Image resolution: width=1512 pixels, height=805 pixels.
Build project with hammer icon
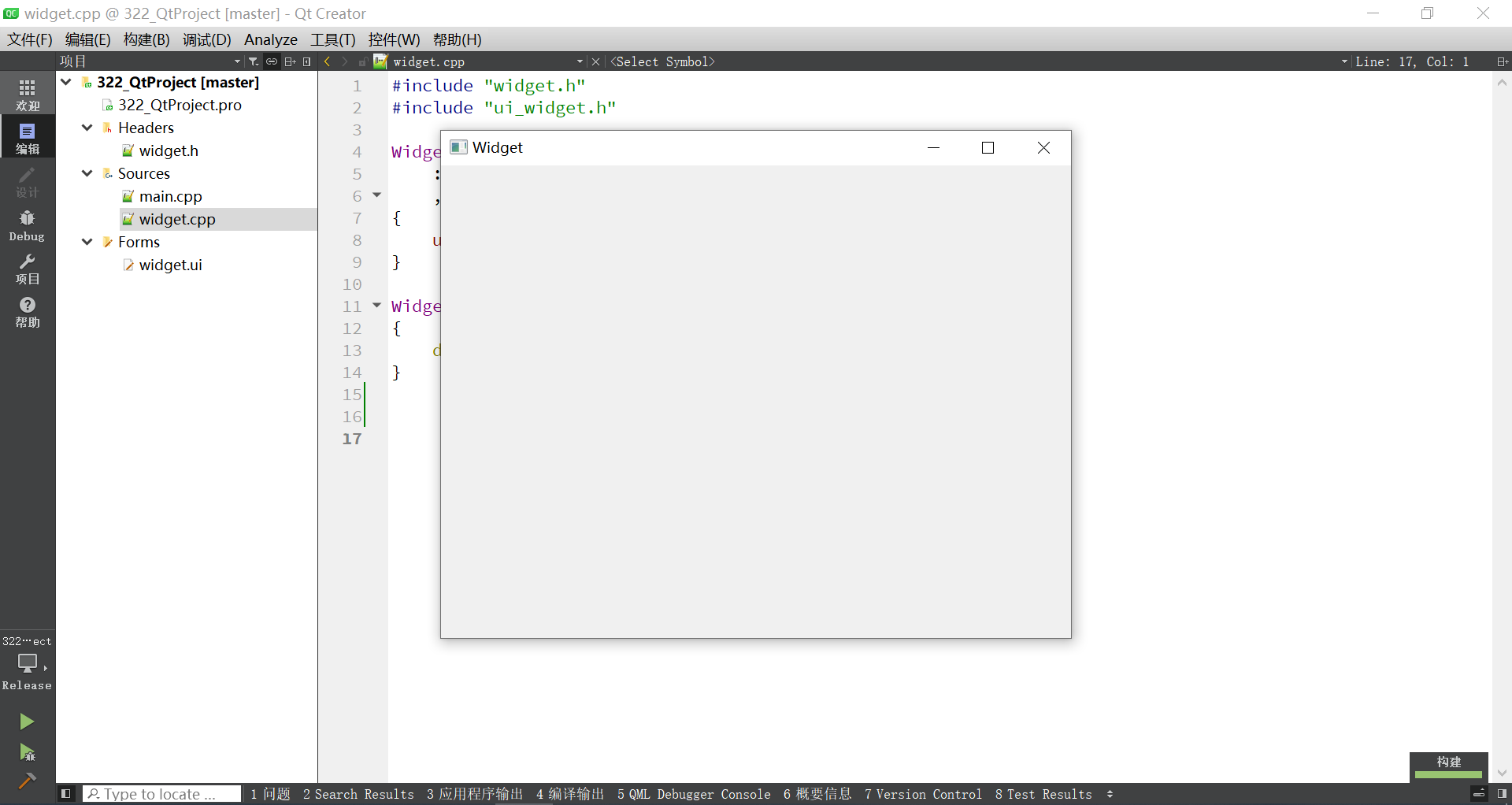click(27, 781)
